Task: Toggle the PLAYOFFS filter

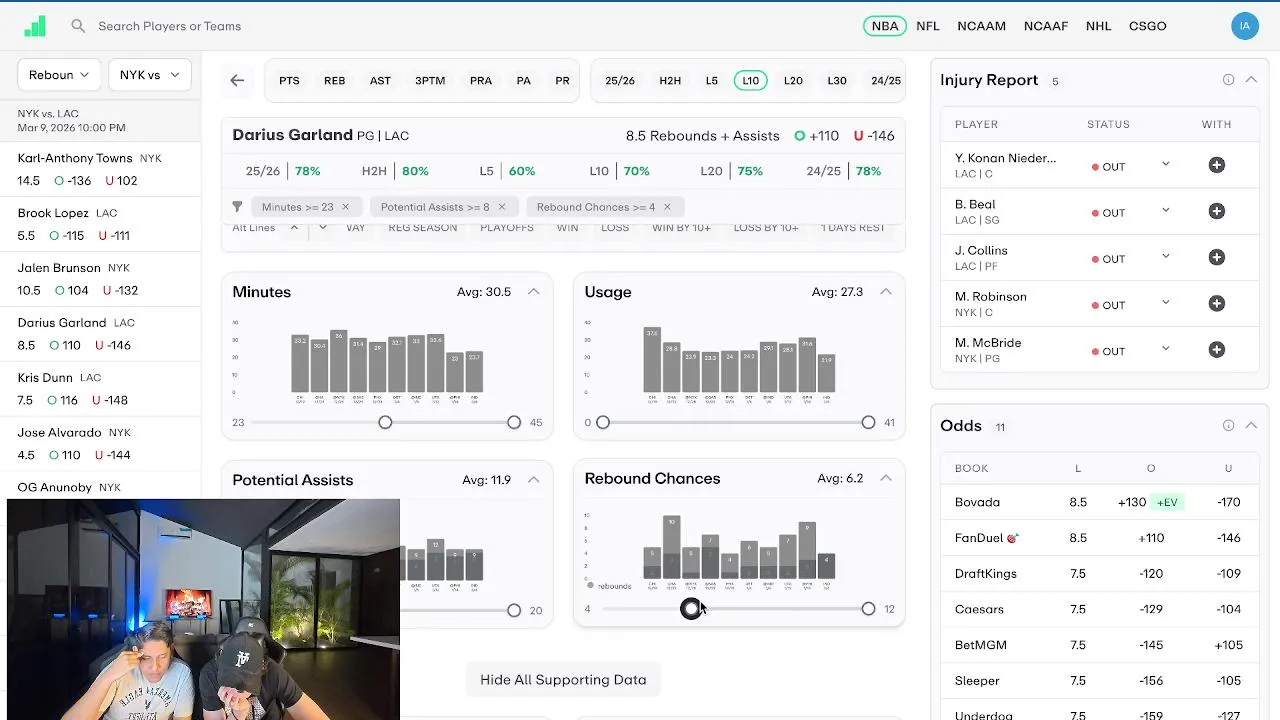Action: [x=507, y=228]
